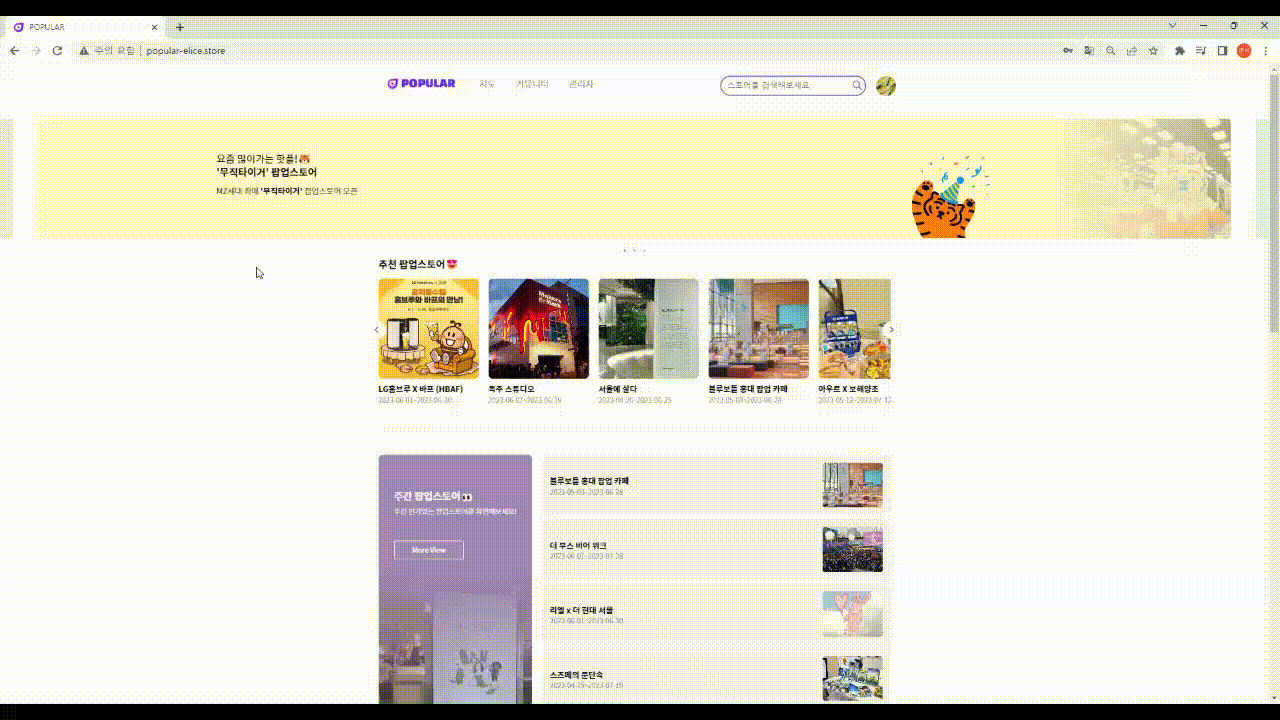Open the 커뮤니티 menu item
Image resolution: width=1280 pixels, height=720 pixels.
(x=532, y=84)
